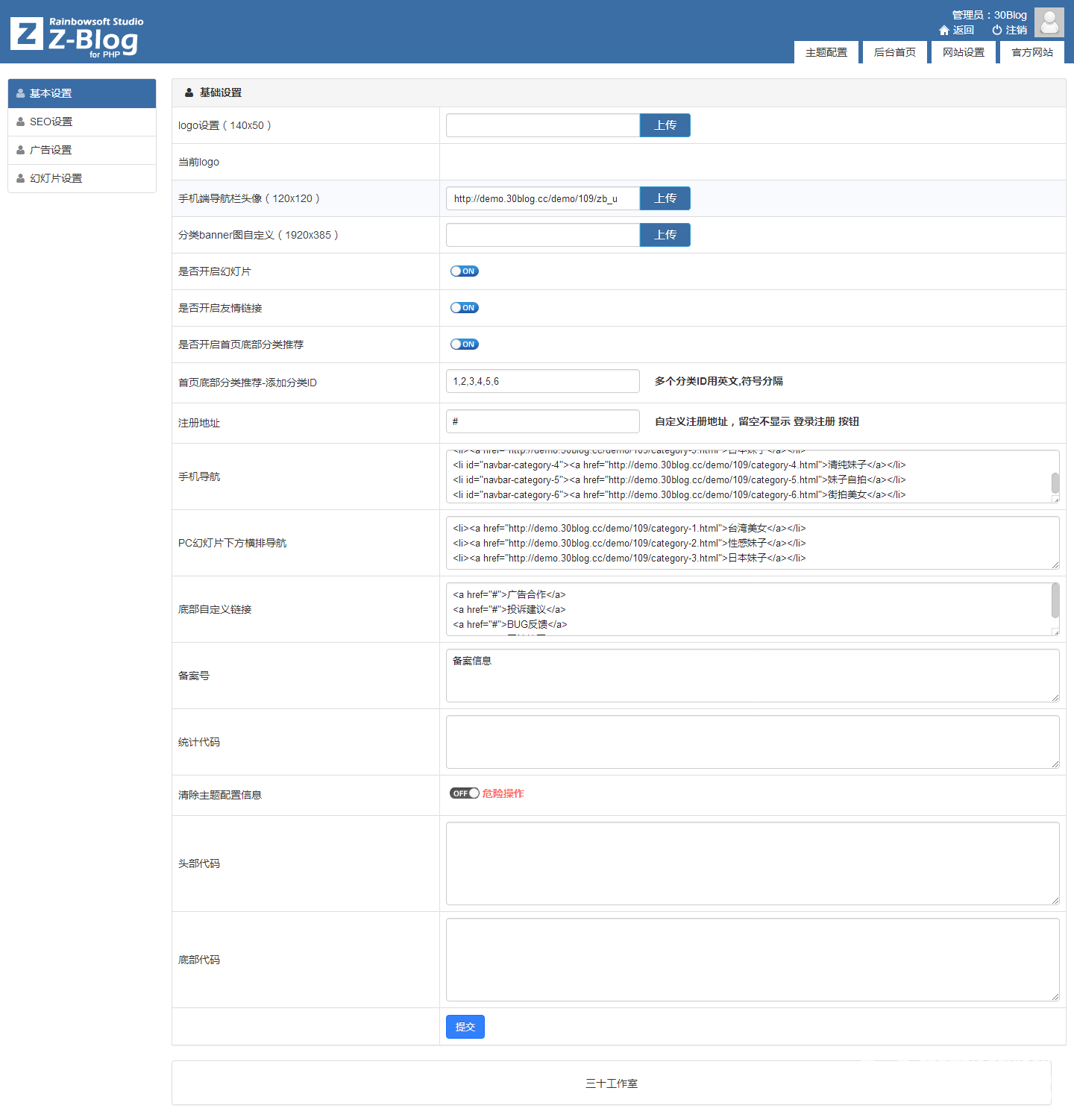This screenshot has width=1074, height=1120.
Task: Click the 手机导航 textarea scrollbar
Action: coord(1055,482)
